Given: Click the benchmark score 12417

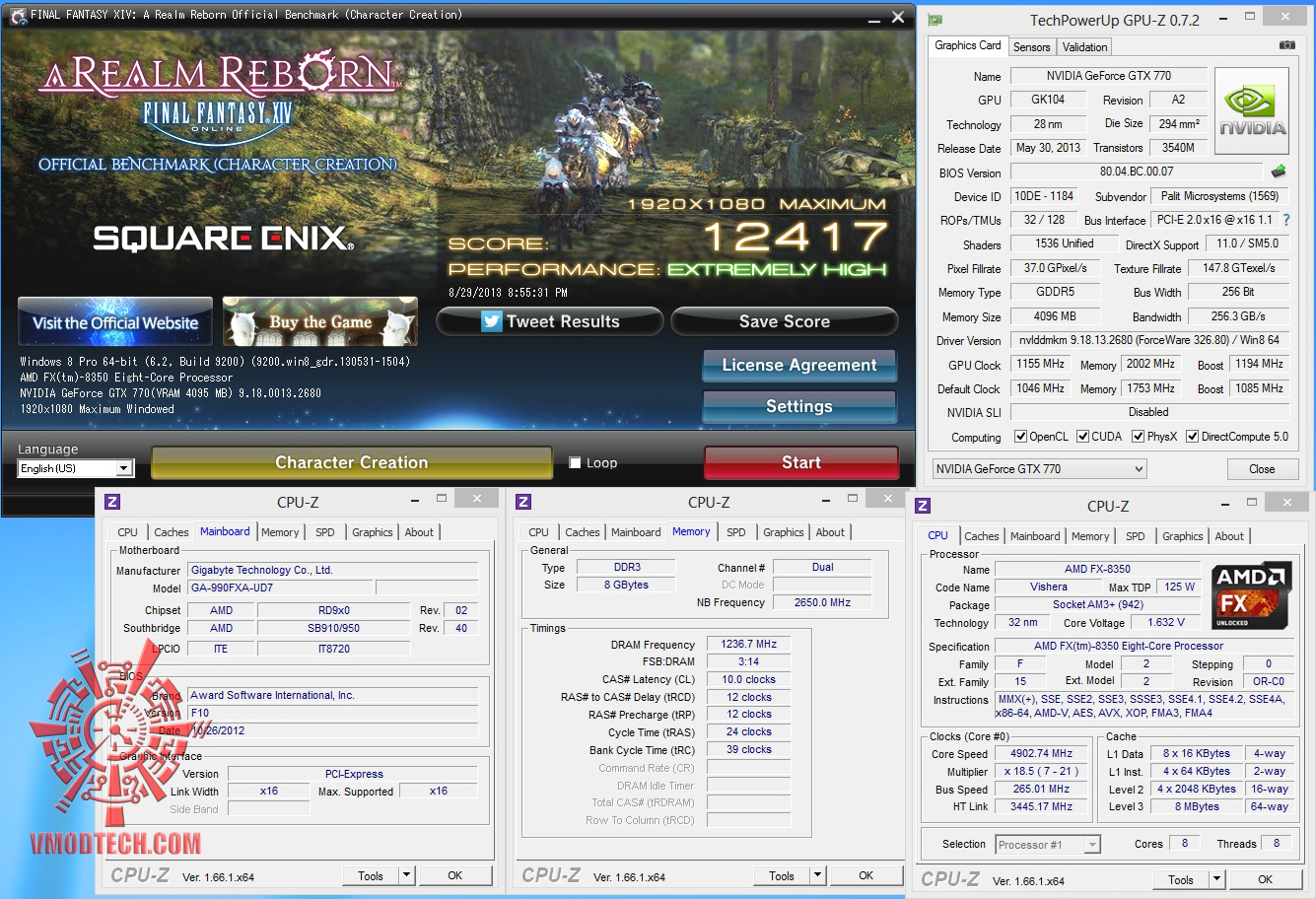Looking at the screenshot, I should (x=796, y=237).
